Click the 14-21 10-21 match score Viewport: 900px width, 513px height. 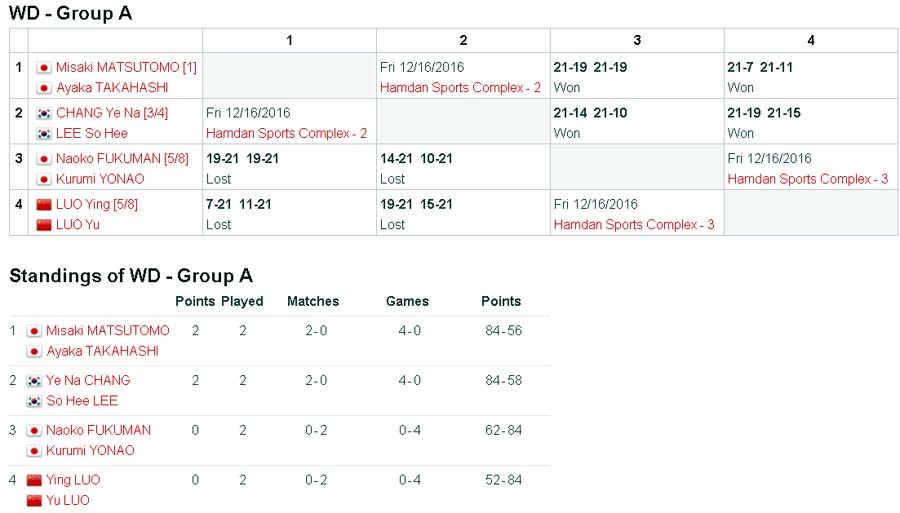(416, 158)
